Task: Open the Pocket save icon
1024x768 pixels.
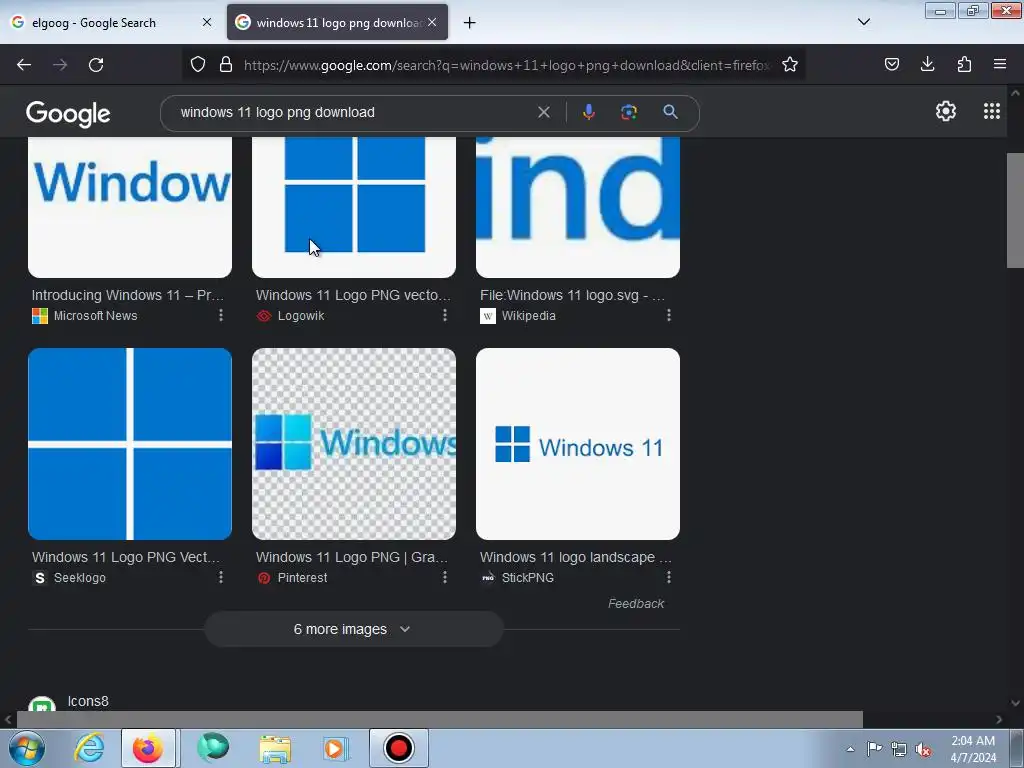Action: pos(892,64)
